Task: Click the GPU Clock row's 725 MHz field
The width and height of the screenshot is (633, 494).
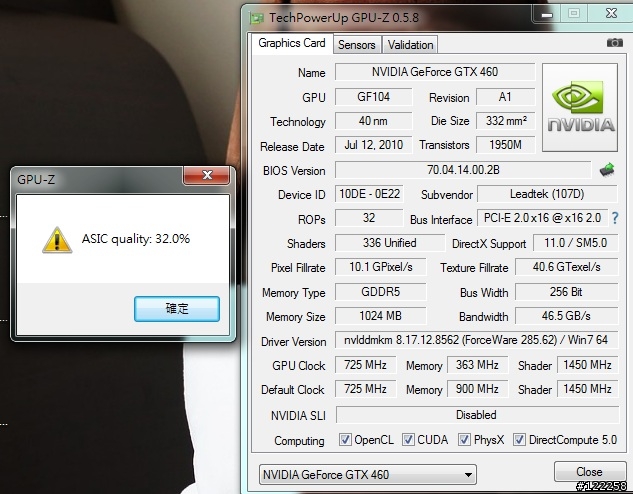Action: click(x=365, y=365)
